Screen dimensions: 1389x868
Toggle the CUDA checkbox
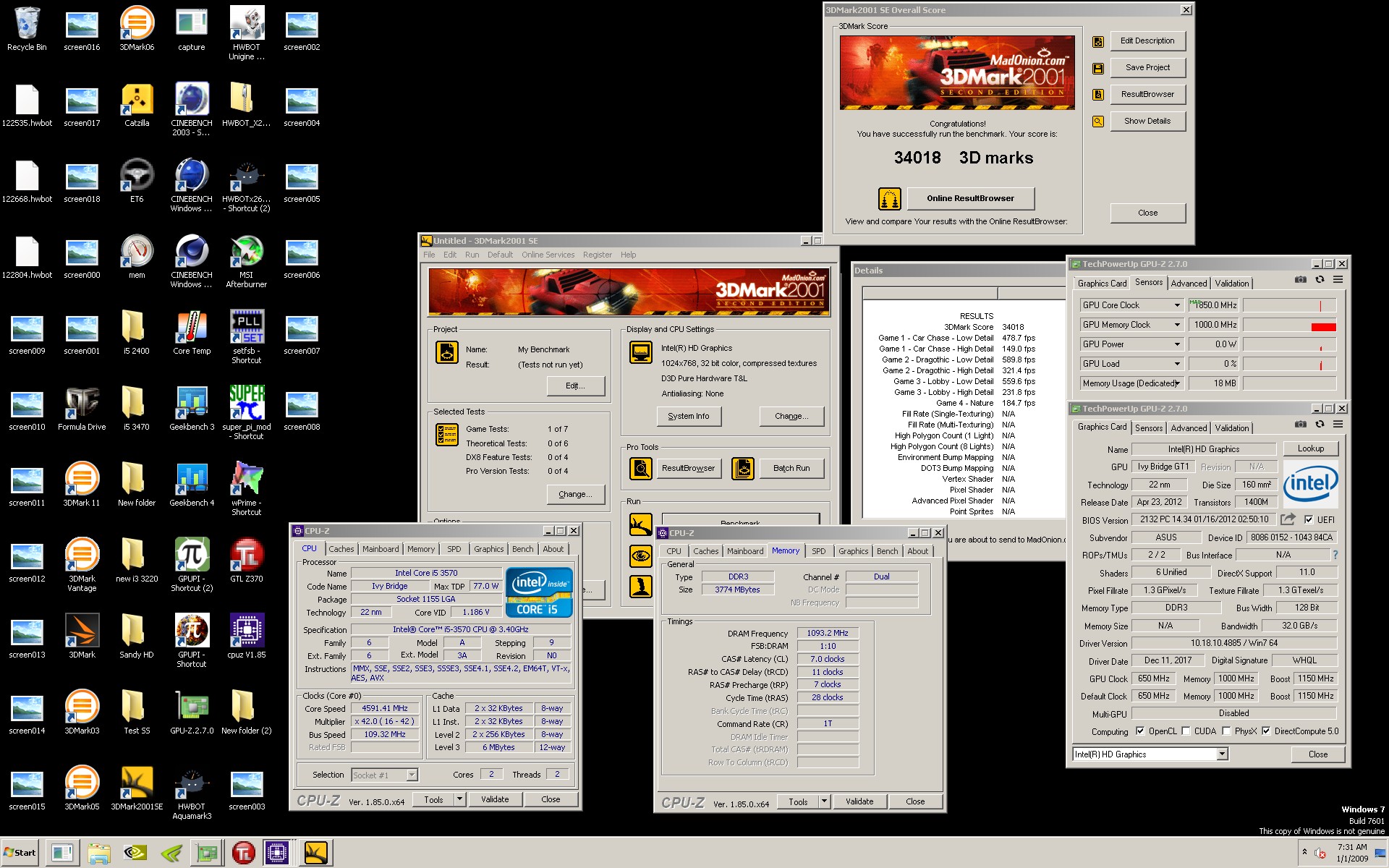1186,731
